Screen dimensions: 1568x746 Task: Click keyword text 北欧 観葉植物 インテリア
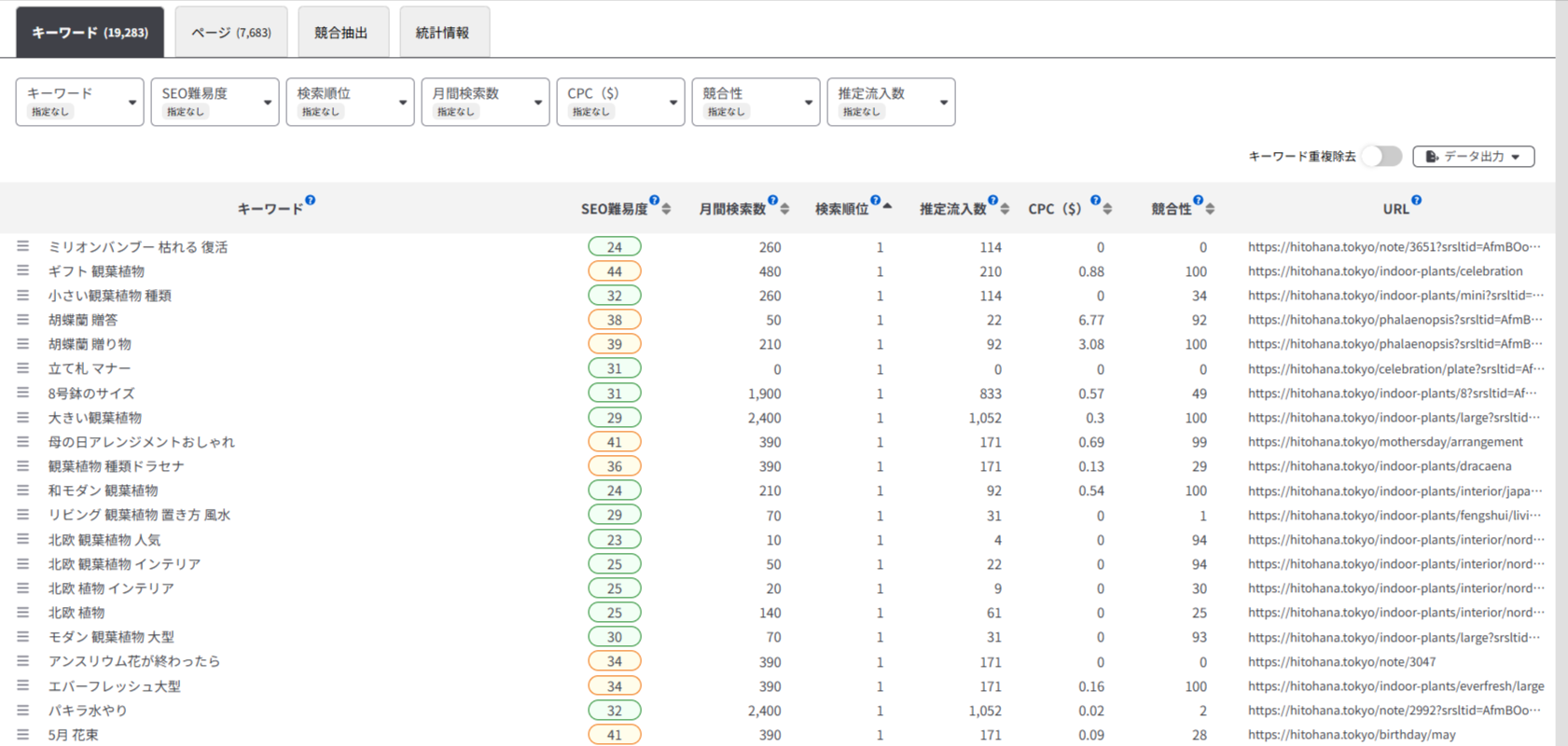pos(124,564)
